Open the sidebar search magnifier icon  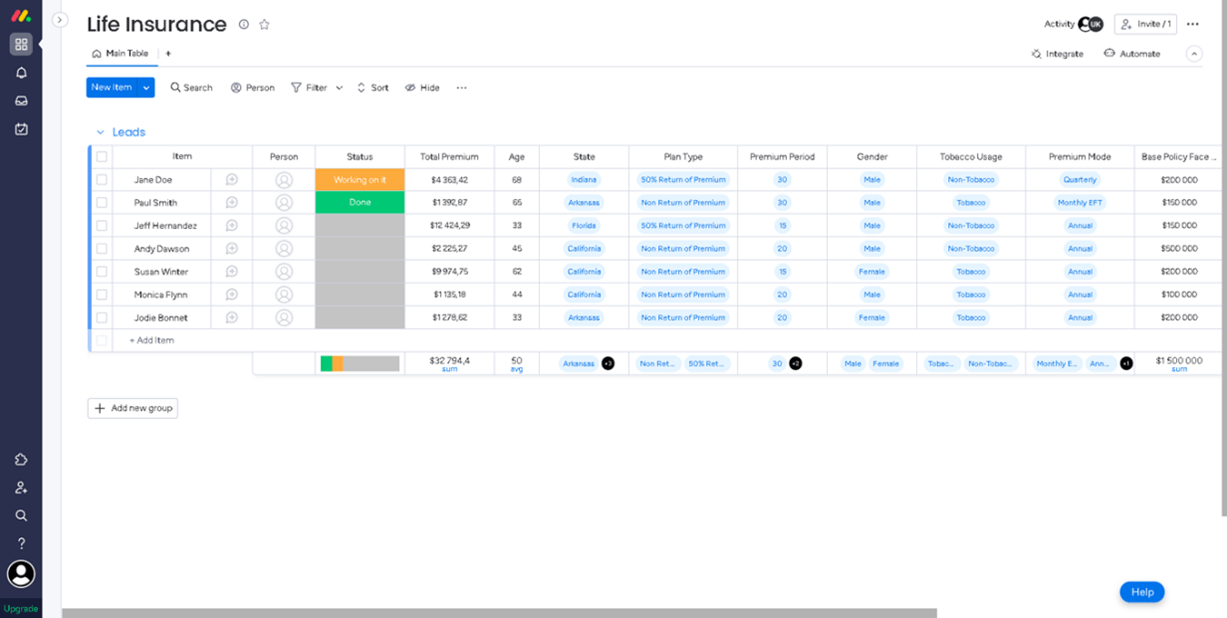click(x=21, y=515)
